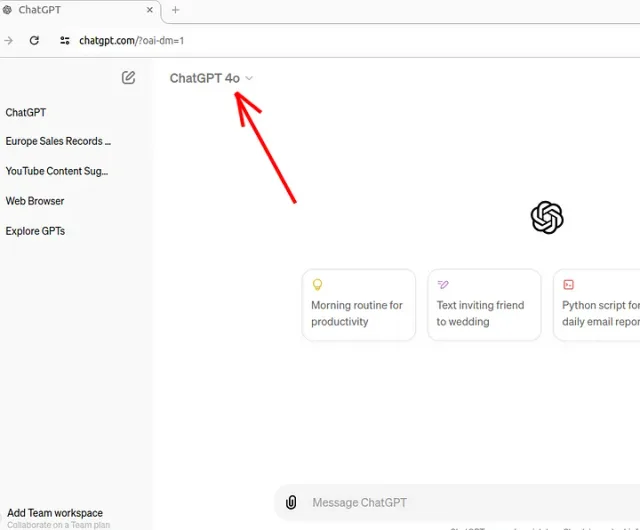Open a new browser tab with plus
This screenshot has width=640, height=530.
coord(176,10)
